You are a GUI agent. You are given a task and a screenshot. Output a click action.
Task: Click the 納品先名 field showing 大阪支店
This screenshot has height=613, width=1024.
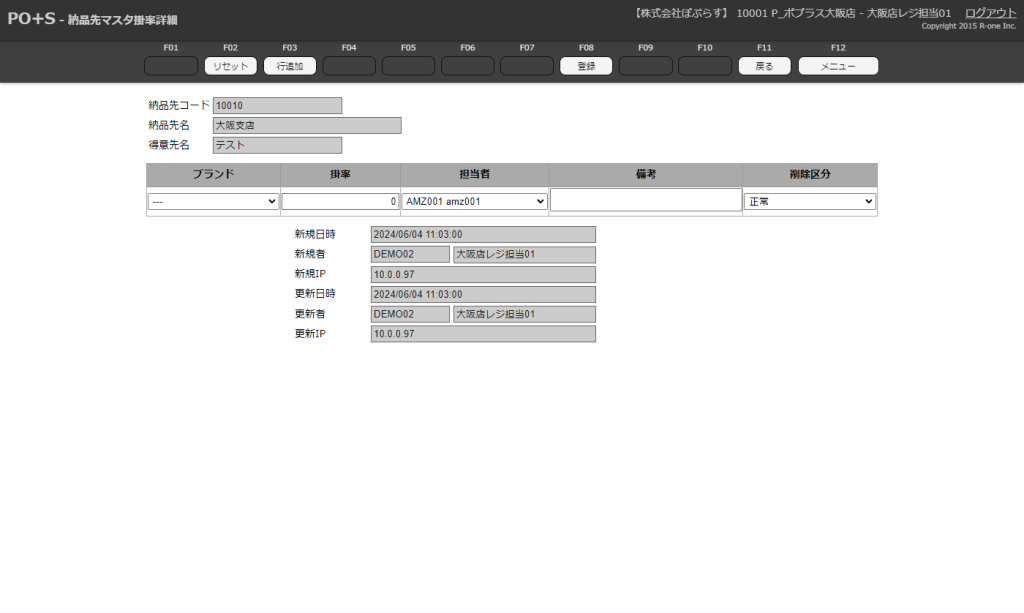click(x=307, y=125)
